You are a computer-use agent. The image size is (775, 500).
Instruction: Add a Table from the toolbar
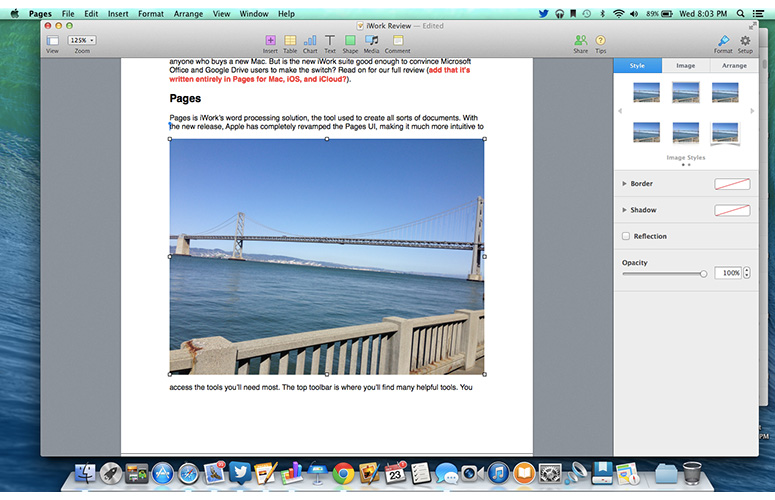[290, 40]
